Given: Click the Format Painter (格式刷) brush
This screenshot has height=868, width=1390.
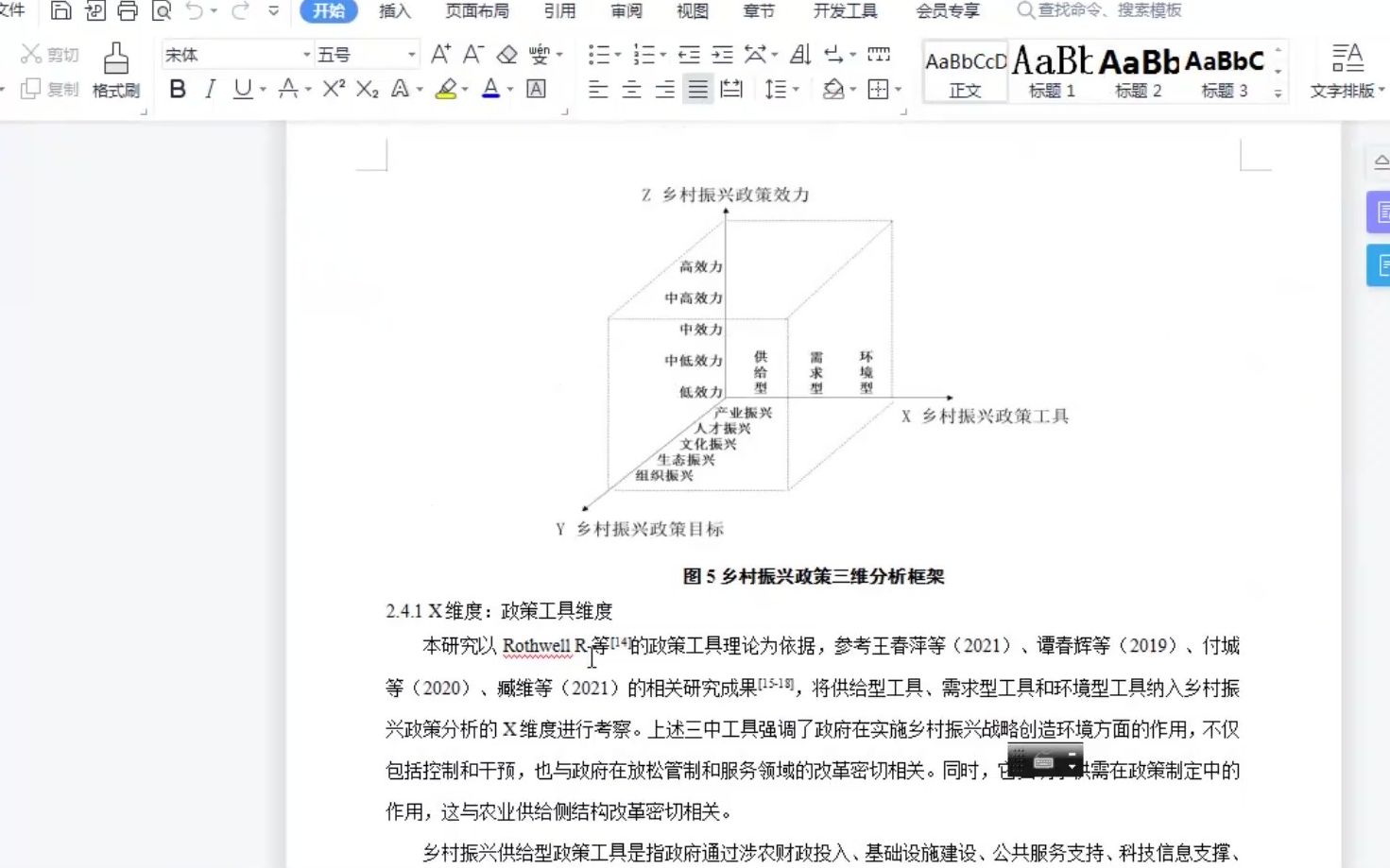Looking at the screenshot, I should click(x=116, y=71).
